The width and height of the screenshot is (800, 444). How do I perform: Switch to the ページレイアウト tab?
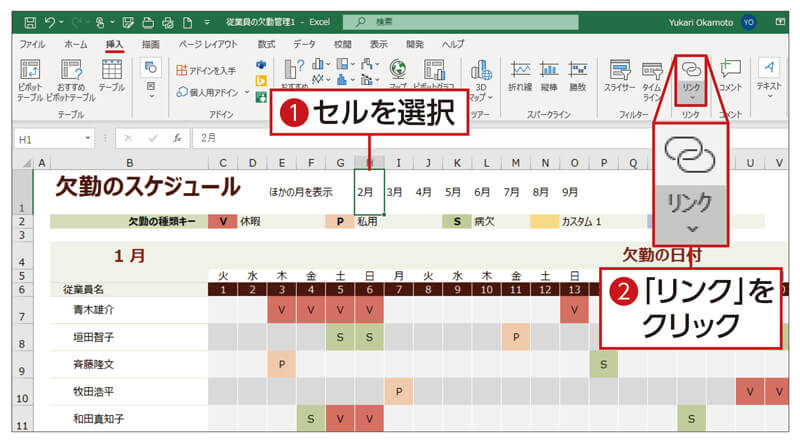click(x=208, y=44)
